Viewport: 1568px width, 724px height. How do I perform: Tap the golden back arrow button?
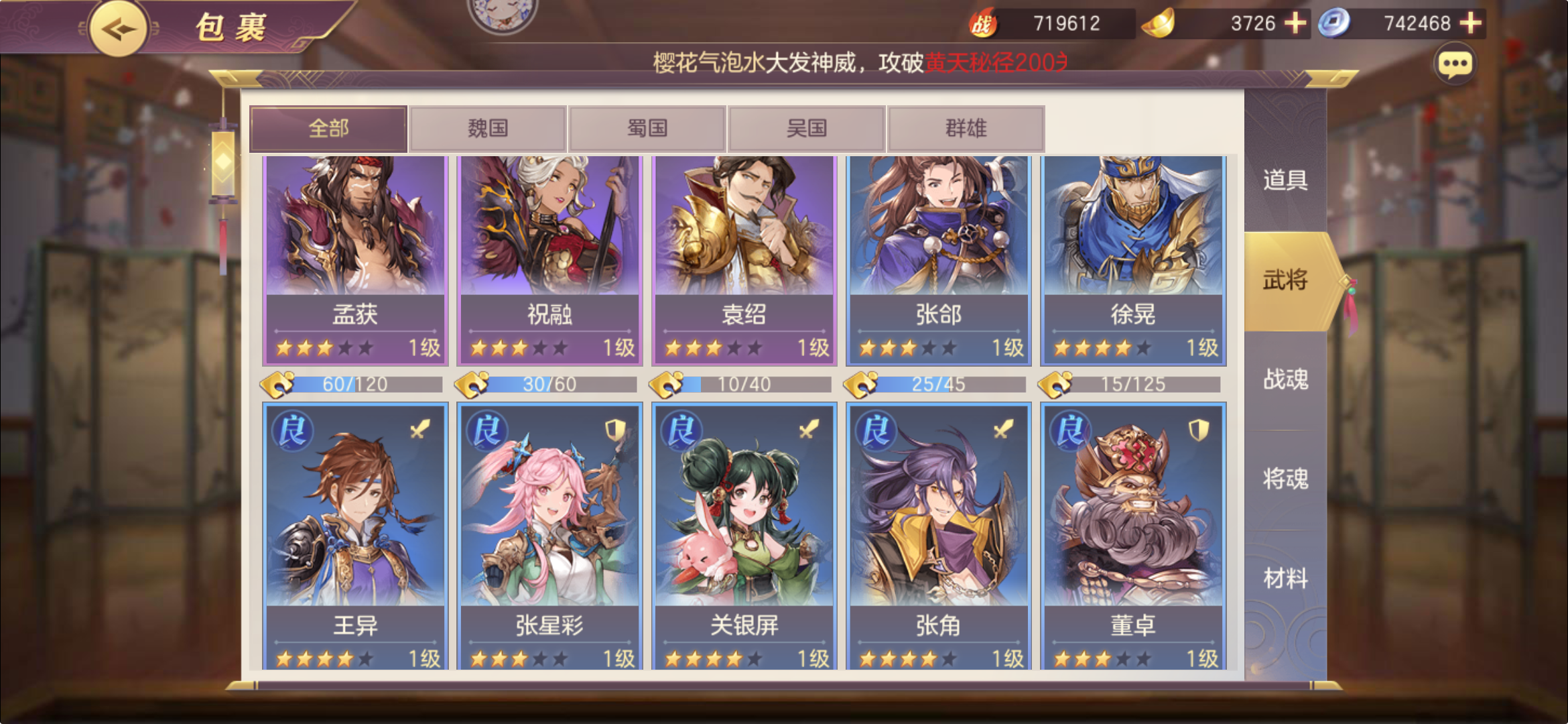click(119, 28)
